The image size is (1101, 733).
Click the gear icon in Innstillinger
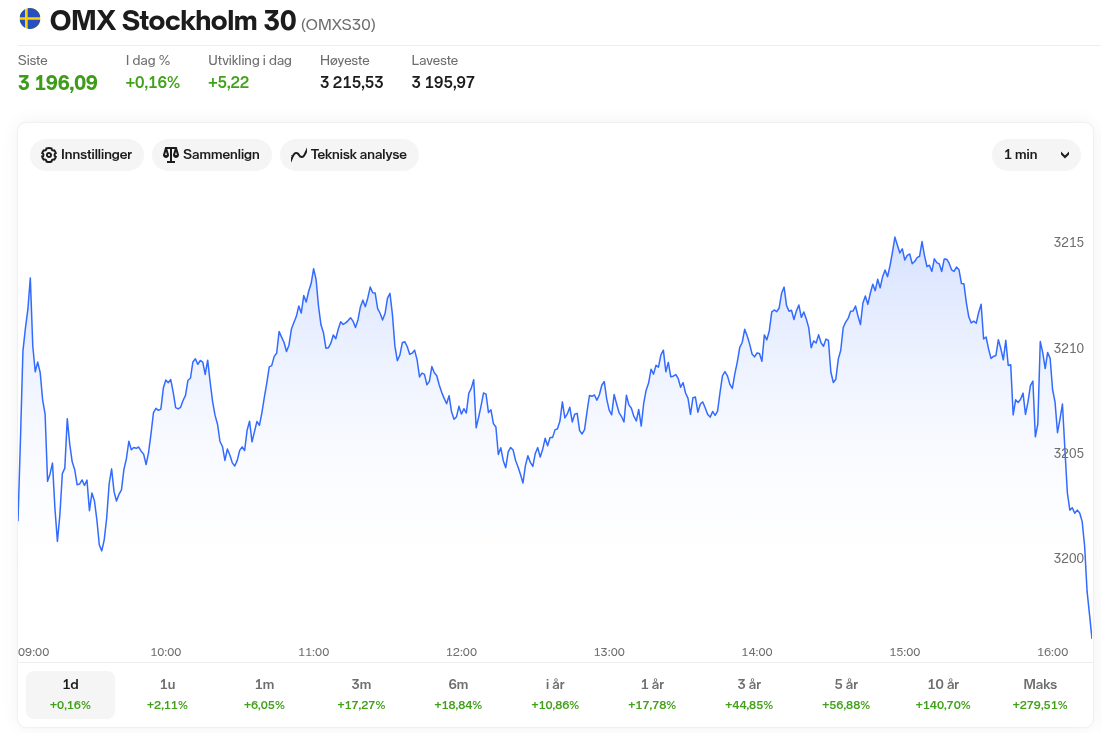[x=49, y=155]
